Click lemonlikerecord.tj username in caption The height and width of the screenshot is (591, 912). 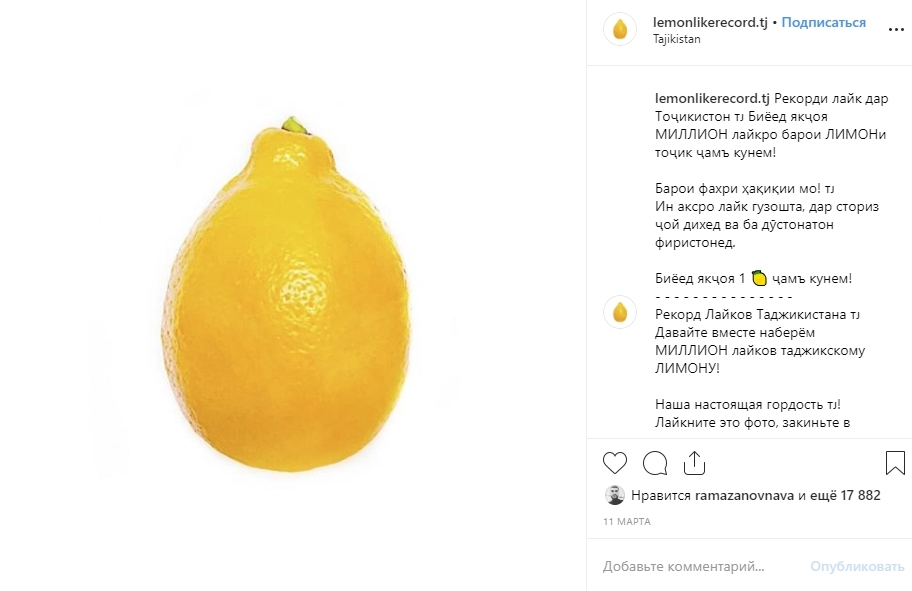[712, 98]
